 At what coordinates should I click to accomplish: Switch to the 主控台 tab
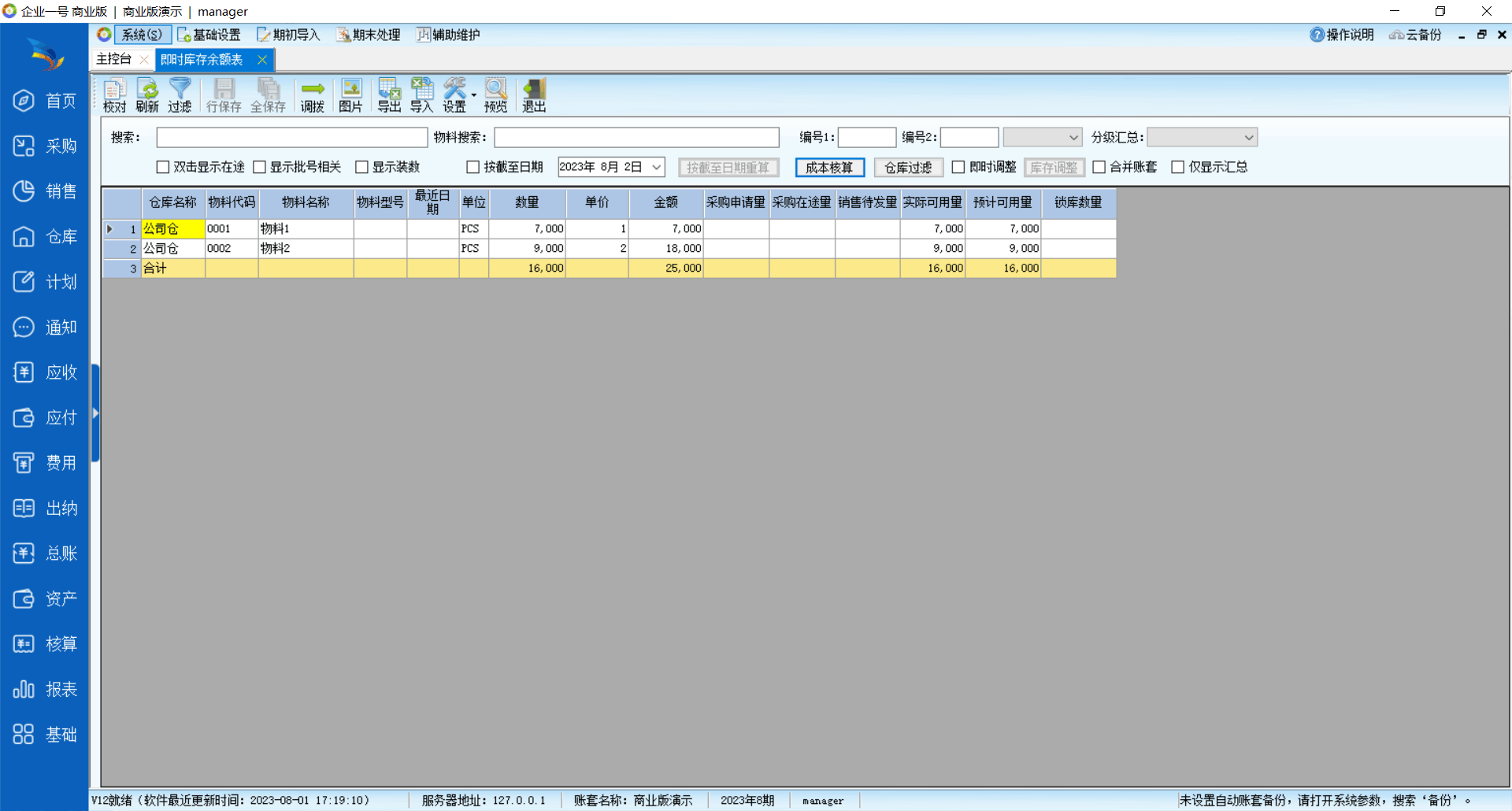(114, 59)
